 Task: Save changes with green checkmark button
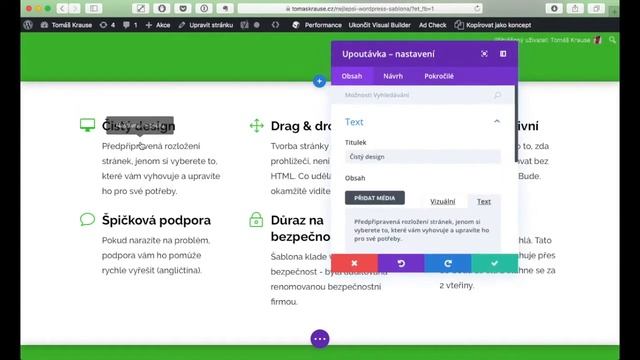495,263
